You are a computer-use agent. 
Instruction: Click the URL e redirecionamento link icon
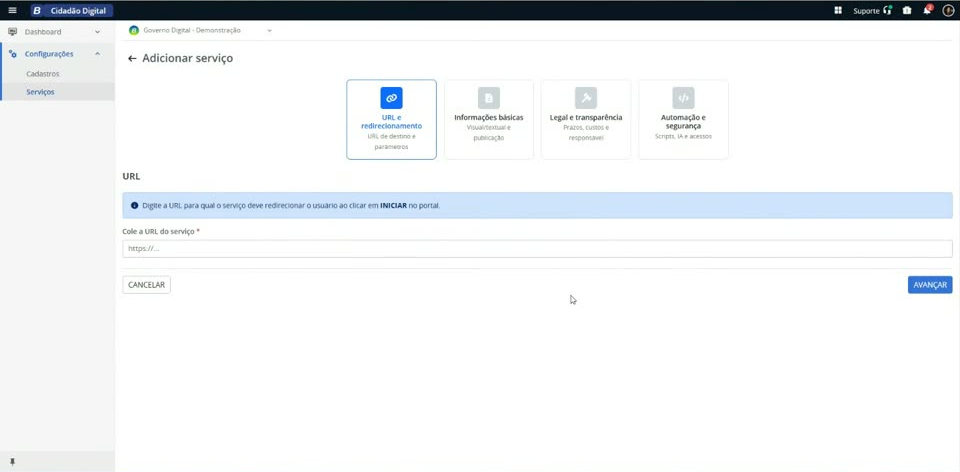coord(391,98)
